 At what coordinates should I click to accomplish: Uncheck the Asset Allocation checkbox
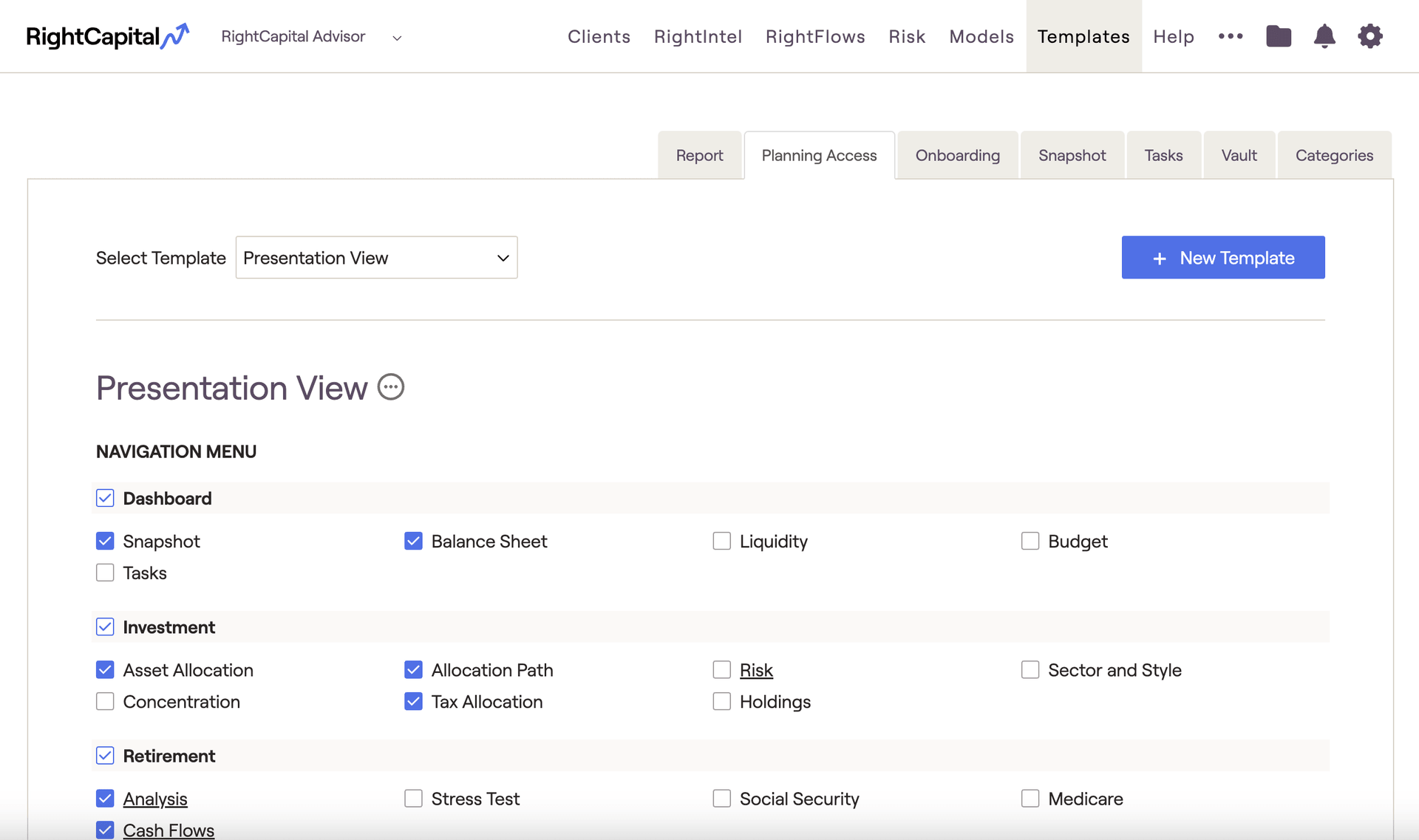[105, 670]
